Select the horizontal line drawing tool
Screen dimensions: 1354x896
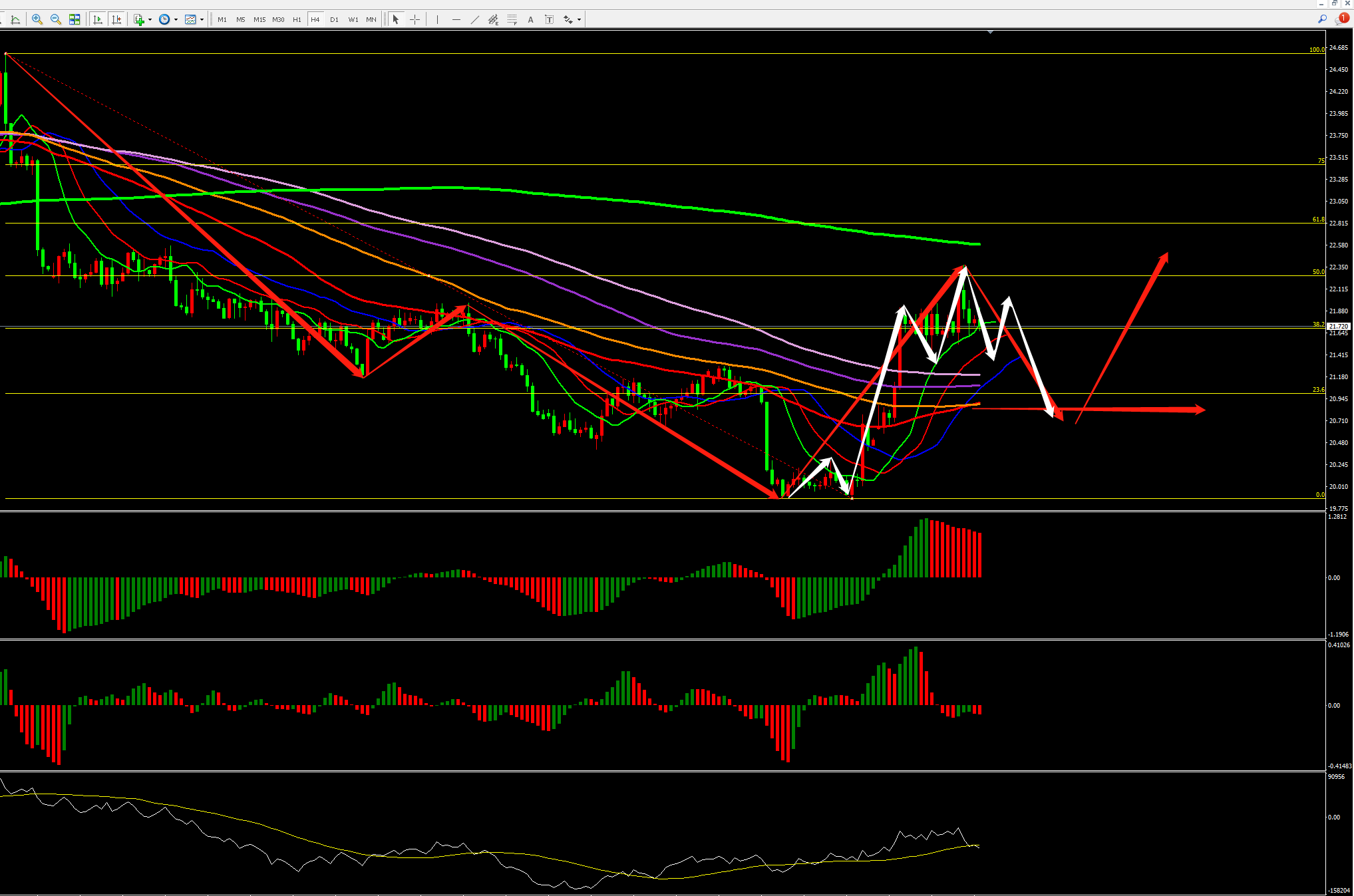[456, 19]
